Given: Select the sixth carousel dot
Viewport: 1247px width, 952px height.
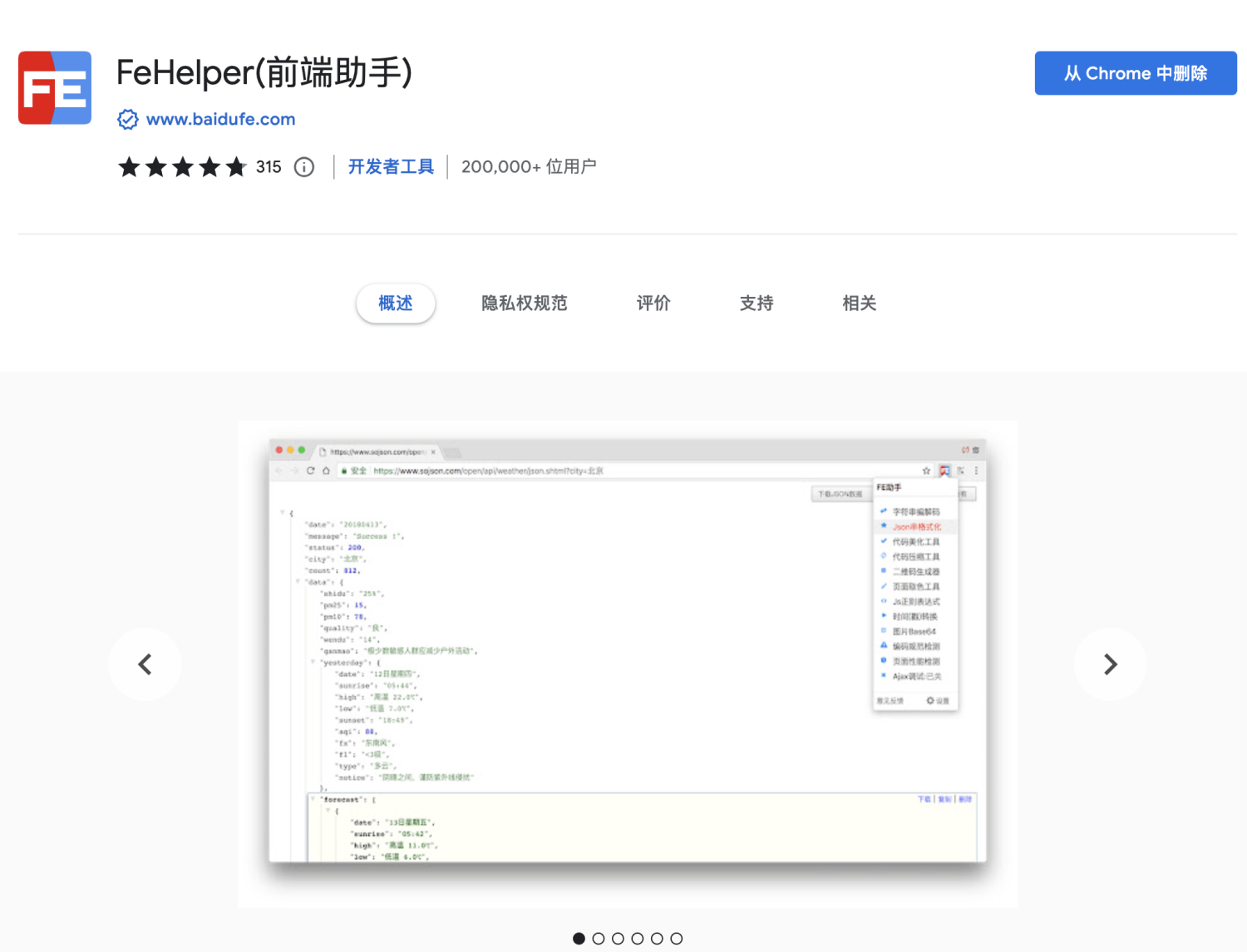Looking at the screenshot, I should point(677,939).
